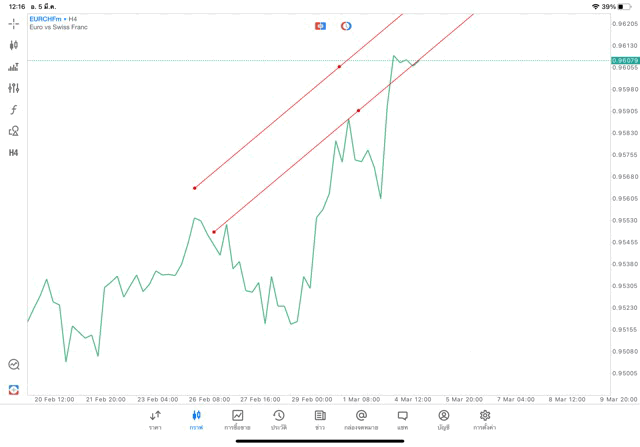Switch to the ราคา (Quotes) tab
640x447 pixels.
point(155,419)
